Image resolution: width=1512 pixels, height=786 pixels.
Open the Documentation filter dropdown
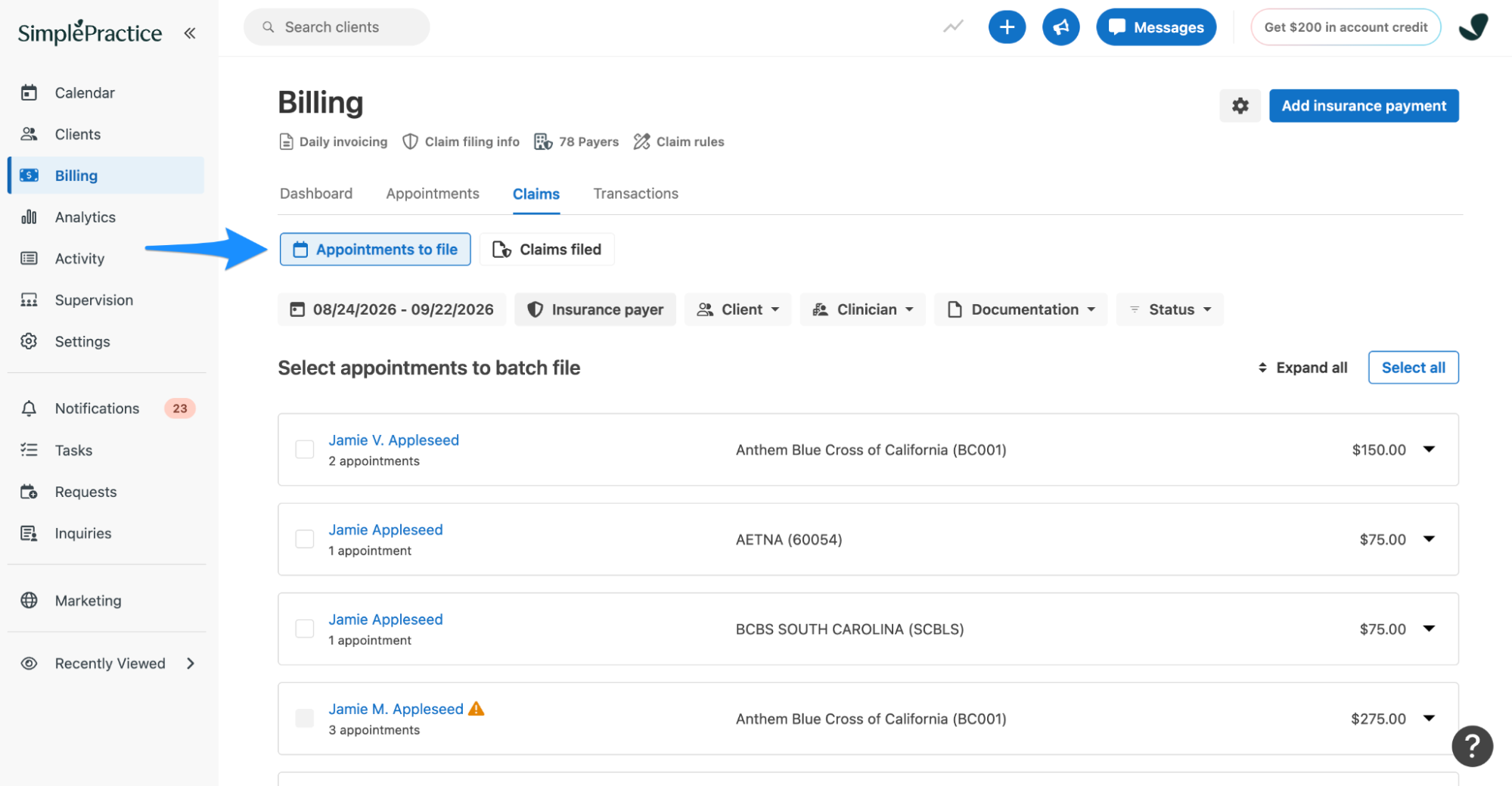coord(1020,309)
